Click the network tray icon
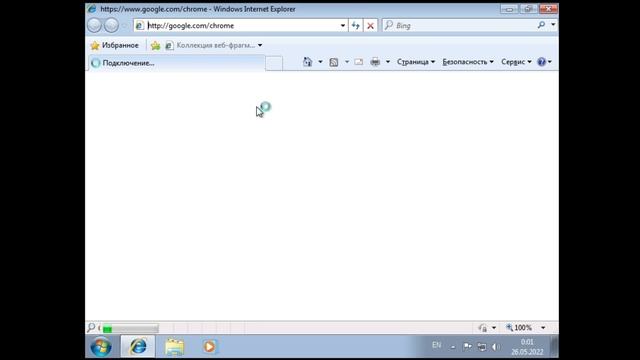640x360 pixels. click(x=482, y=347)
